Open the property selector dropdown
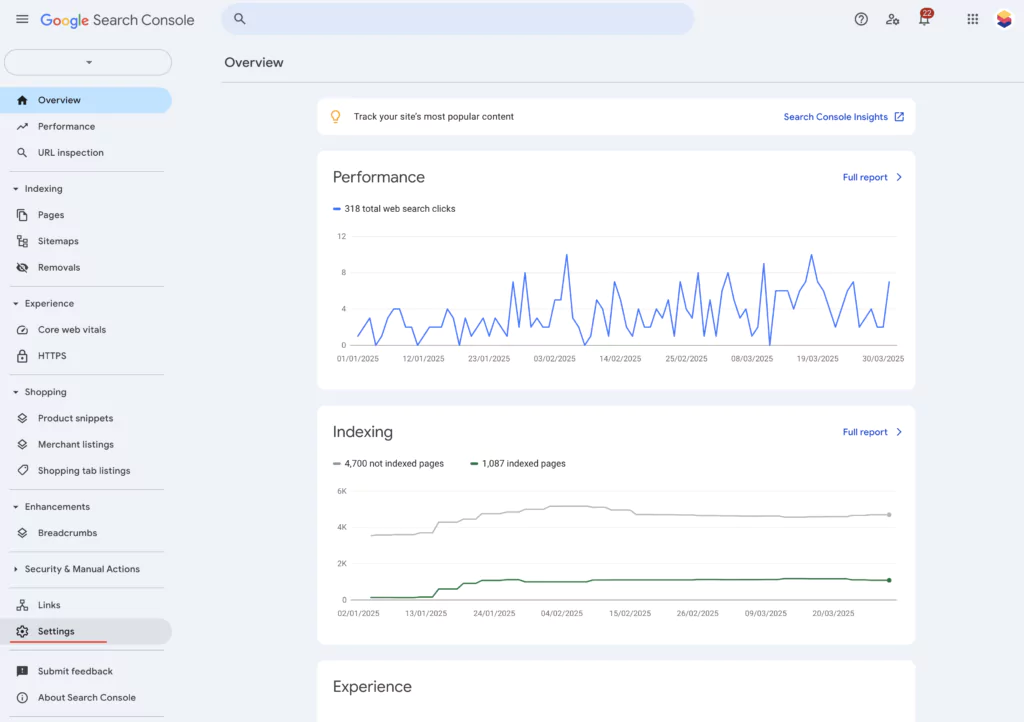The image size is (1024, 722). [x=88, y=62]
